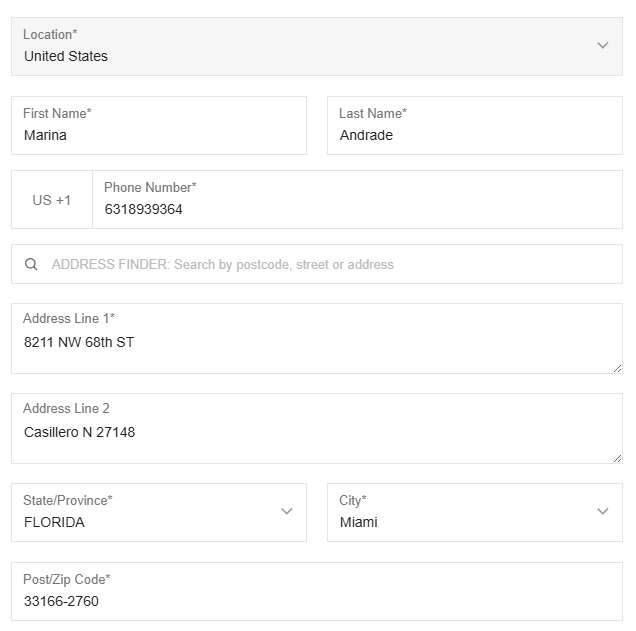
Task: Select the US +1 country code box
Action: 52,200
